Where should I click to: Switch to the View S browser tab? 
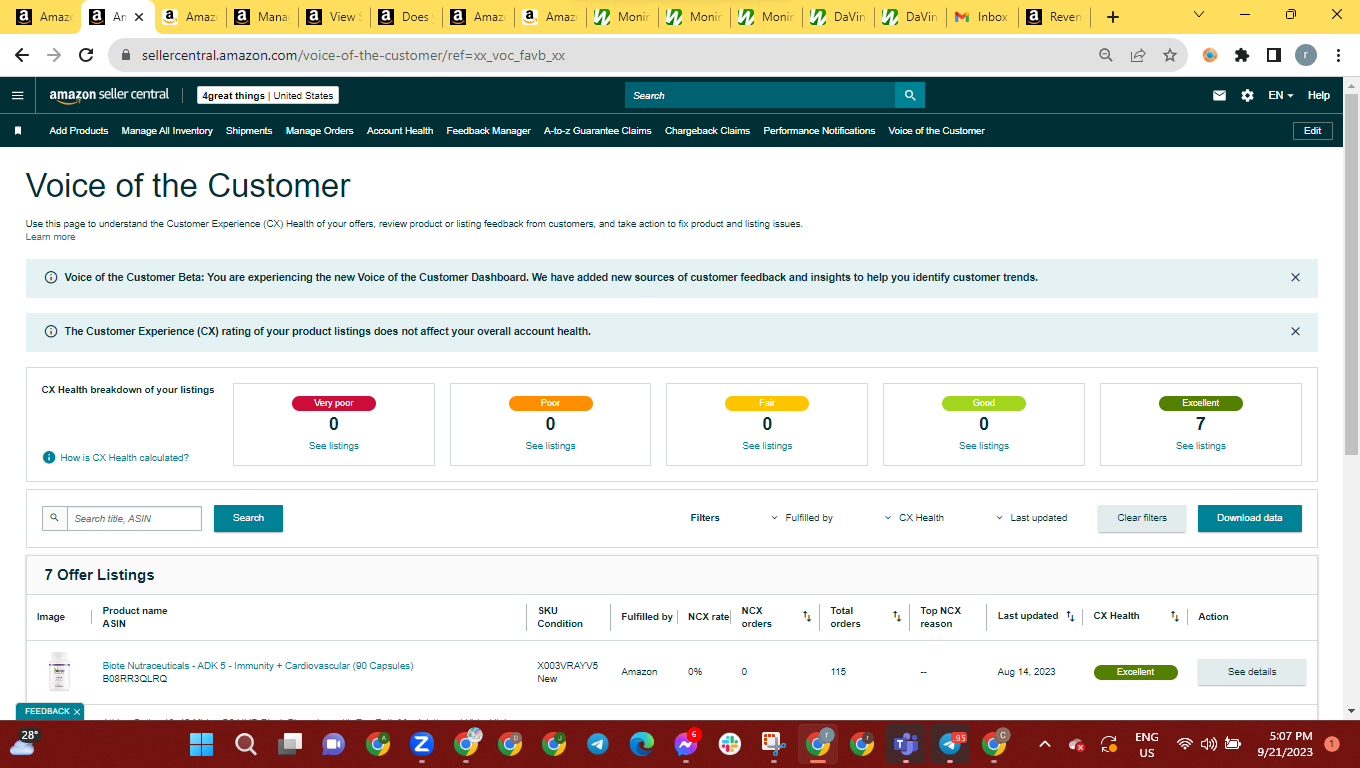coord(332,17)
